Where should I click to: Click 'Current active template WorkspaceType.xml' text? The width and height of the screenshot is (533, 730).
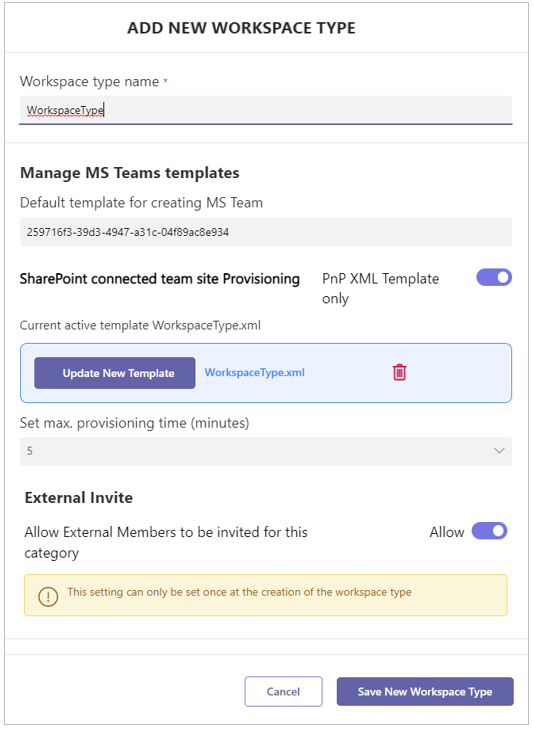(x=140, y=325)
